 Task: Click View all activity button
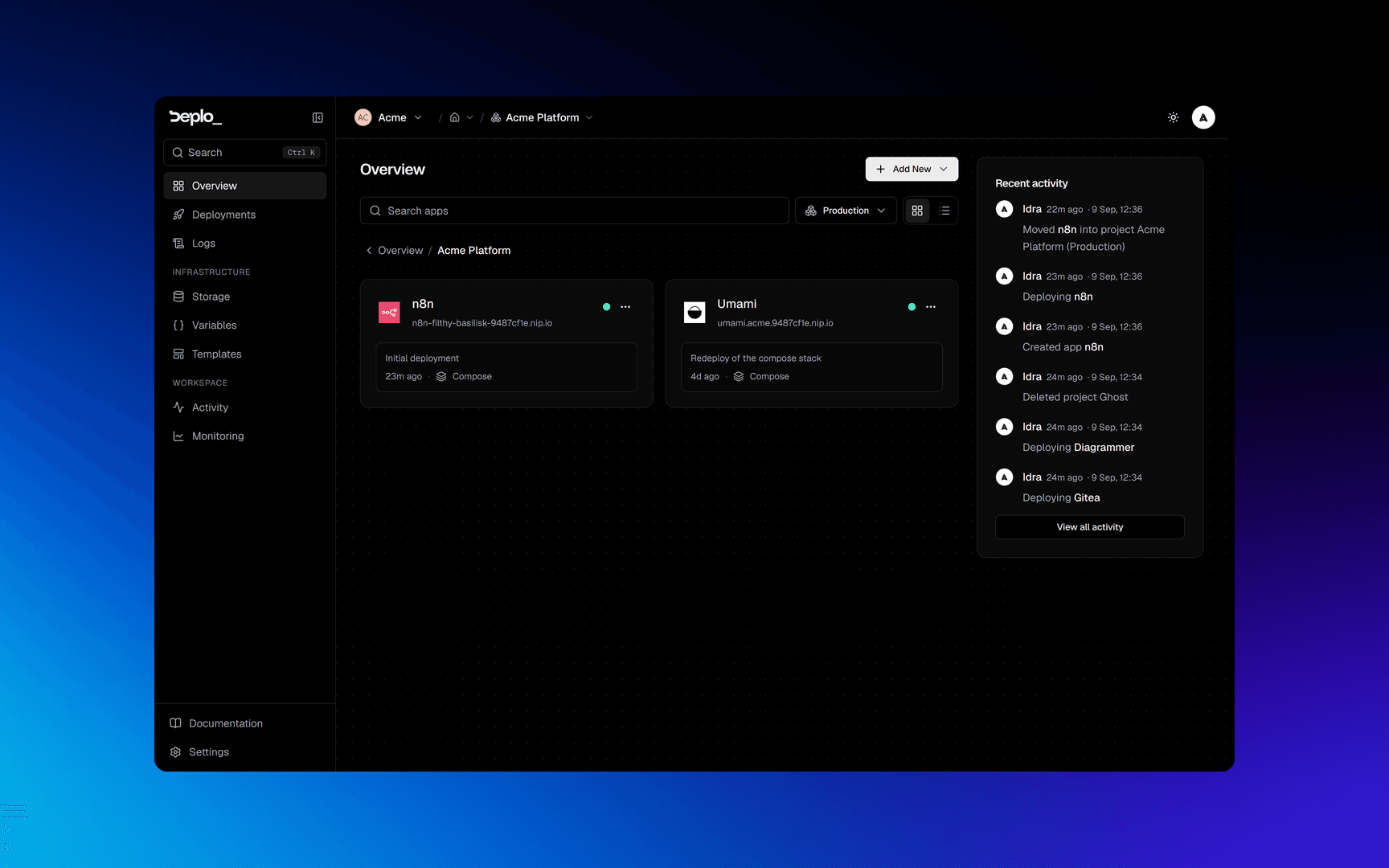pos(1090,527)
